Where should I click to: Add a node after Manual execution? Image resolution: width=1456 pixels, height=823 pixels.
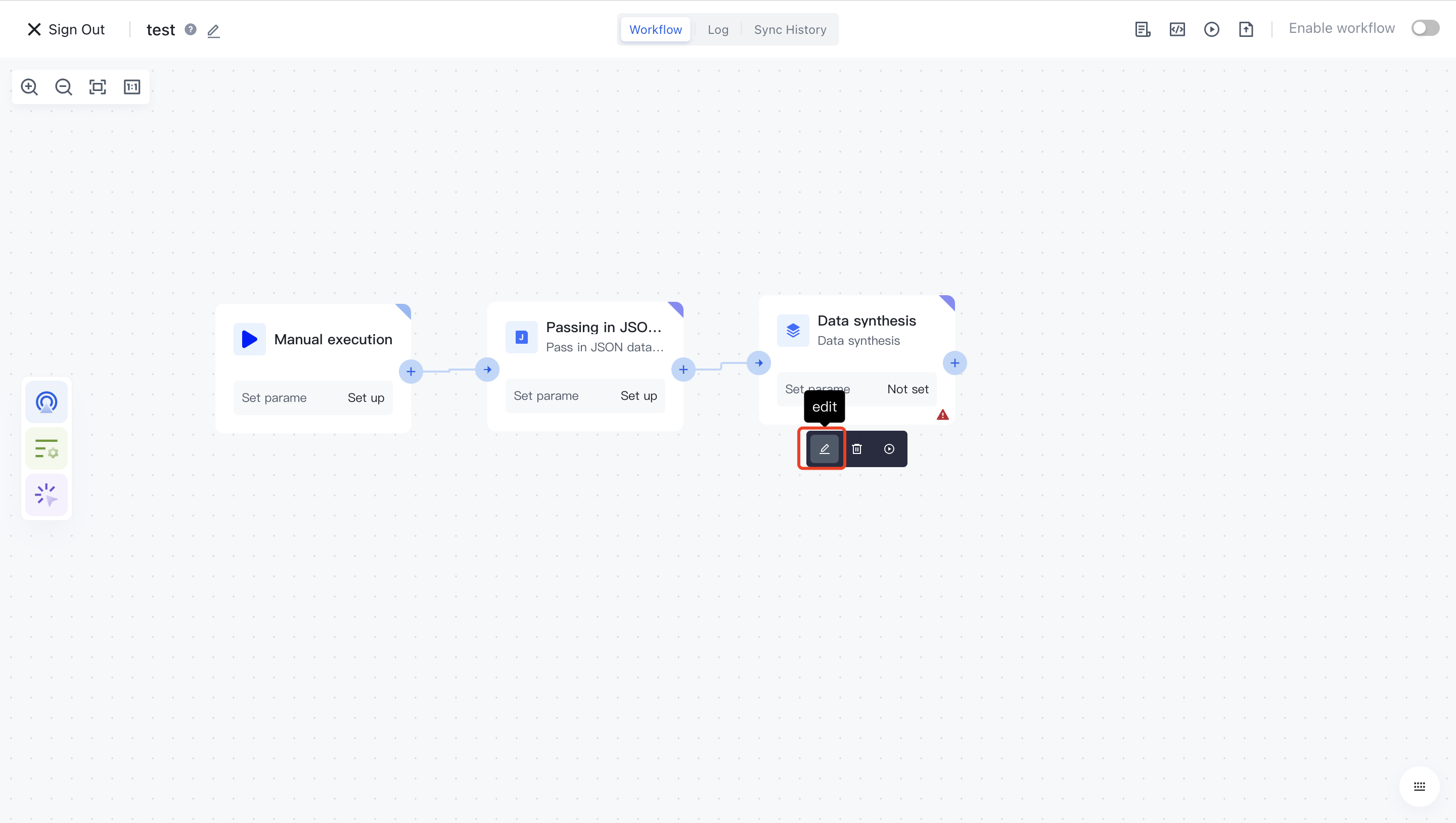tap(411, 372)
